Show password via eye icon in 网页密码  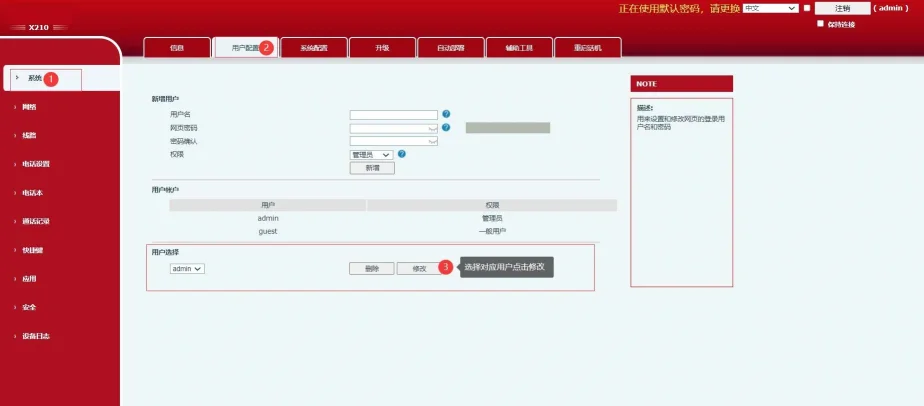coord(432,128)
